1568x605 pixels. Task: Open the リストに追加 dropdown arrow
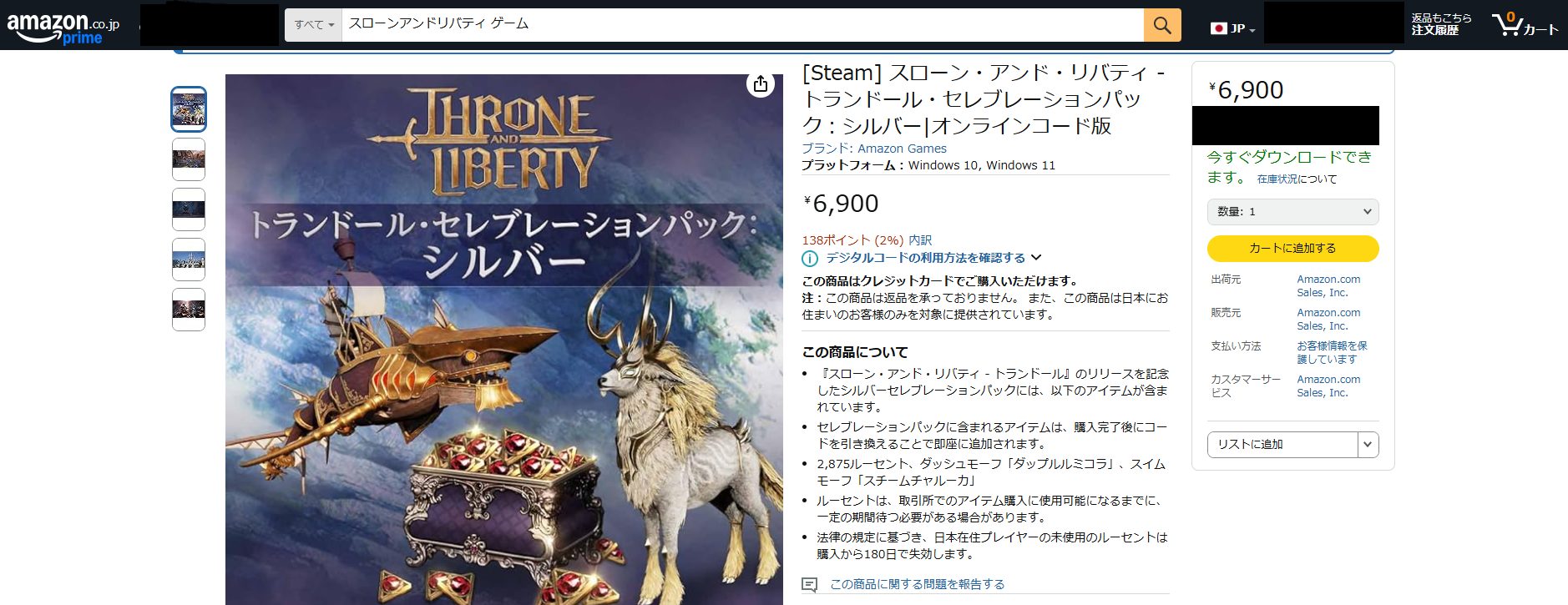click(1368, 445)
